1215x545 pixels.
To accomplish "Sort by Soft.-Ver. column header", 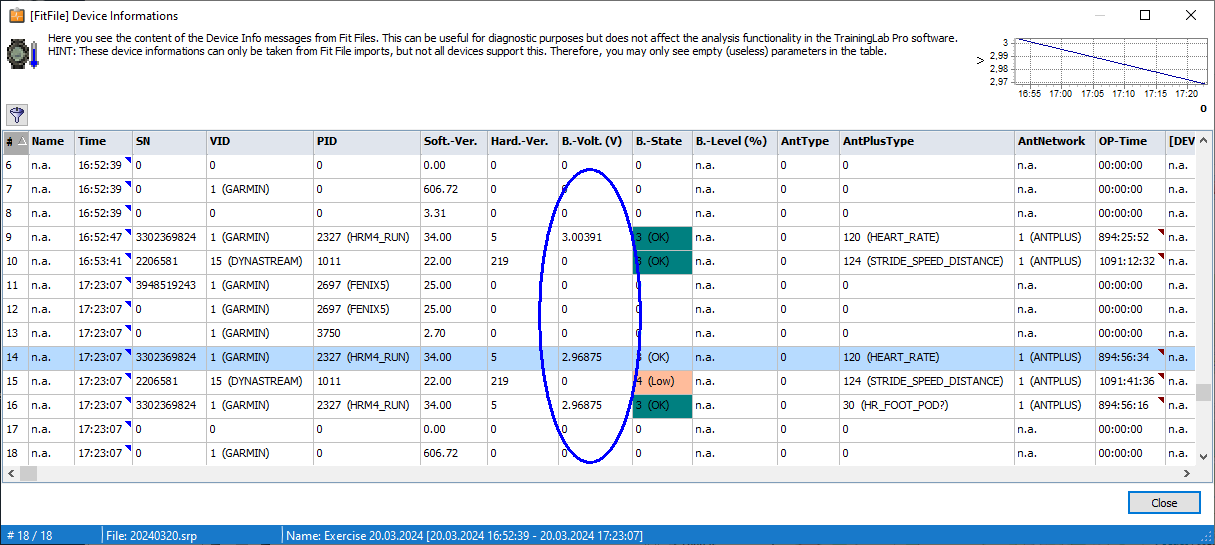I will pyautogui.click(x=454, y=142).
